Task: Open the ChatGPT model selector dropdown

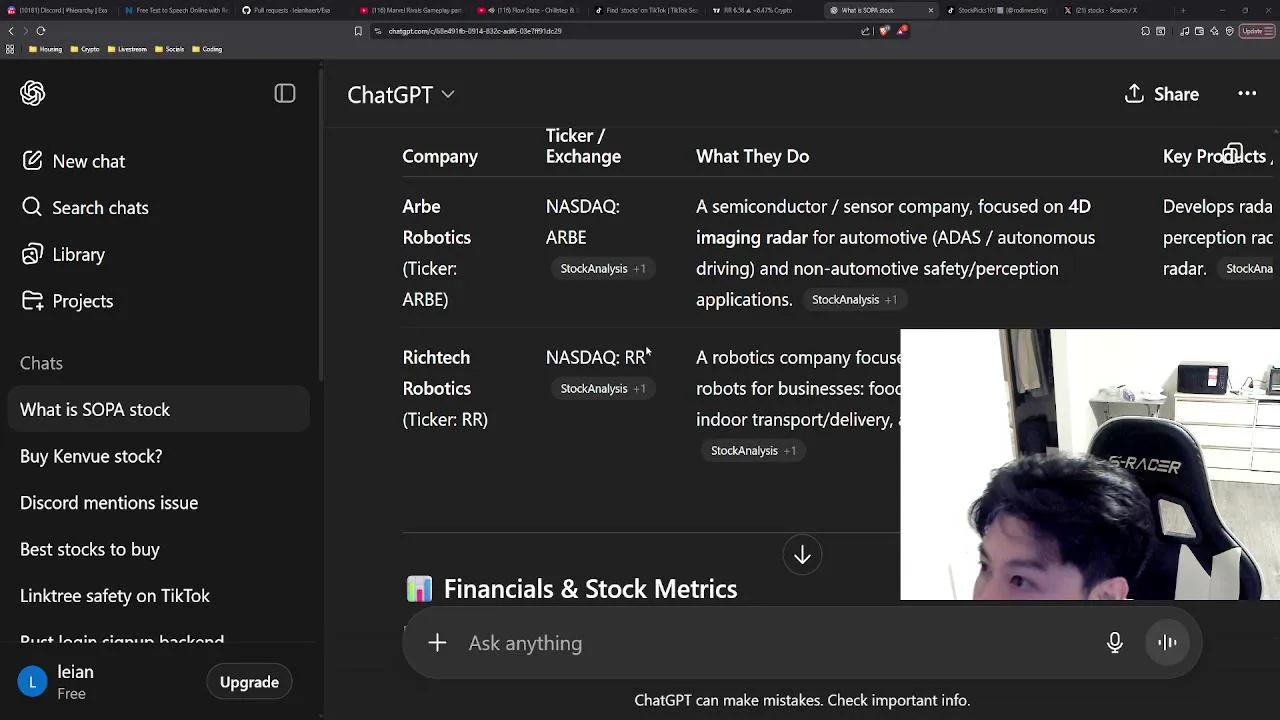Action: pos(401,94)
